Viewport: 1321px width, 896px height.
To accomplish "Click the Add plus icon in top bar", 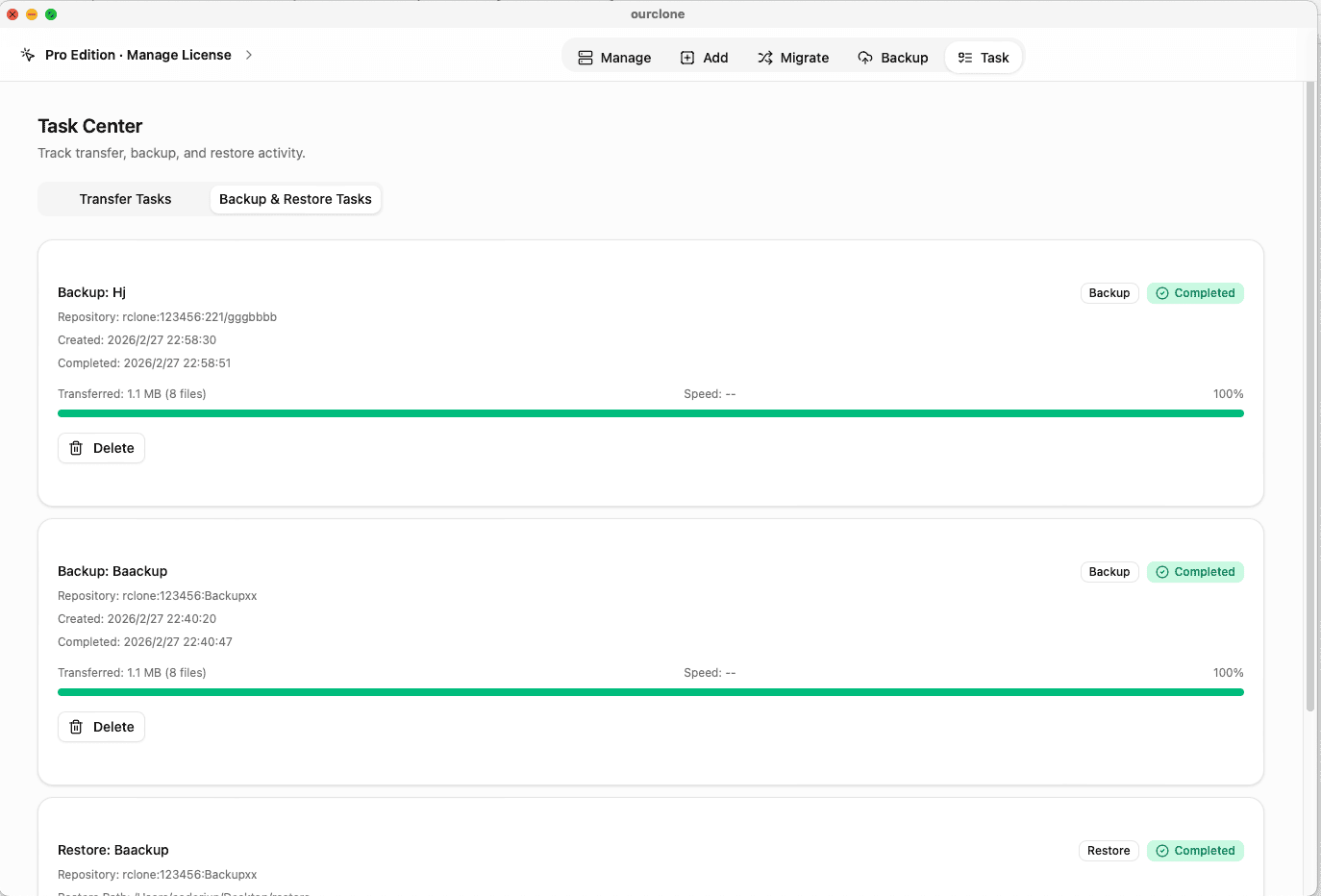I will (x=686, y=57).
